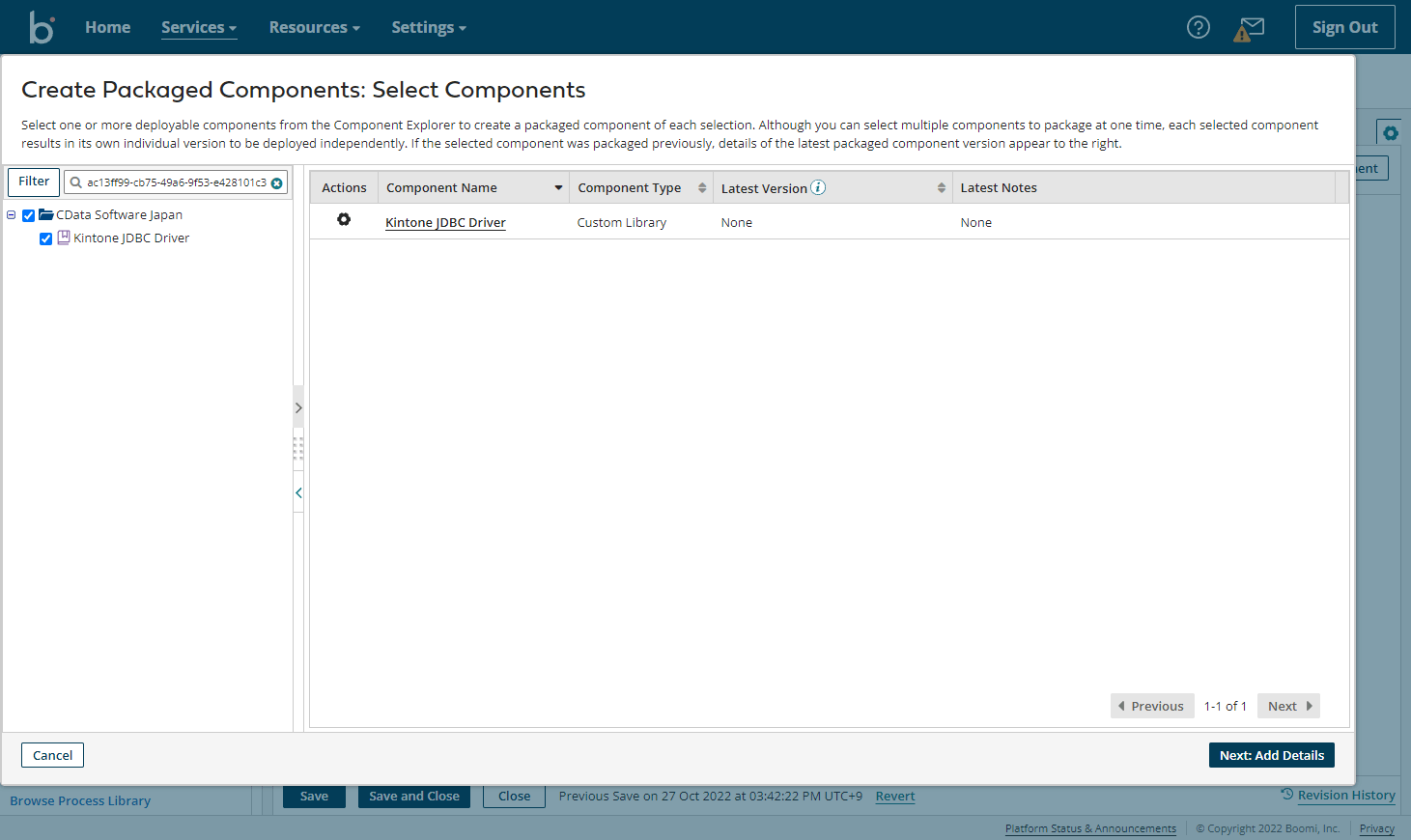Click the panel splitter drag handle
Viewport: 1411px width, 840px height.
(298, 449)
